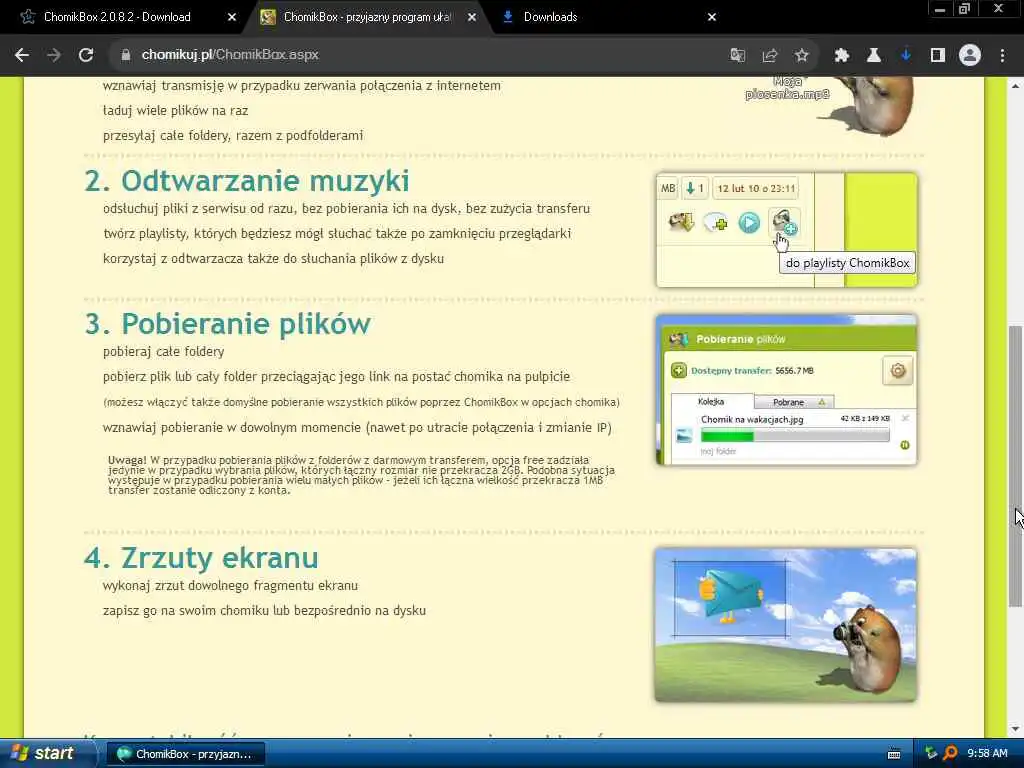Click the scrollbar down arrow

pos(1015,729)
